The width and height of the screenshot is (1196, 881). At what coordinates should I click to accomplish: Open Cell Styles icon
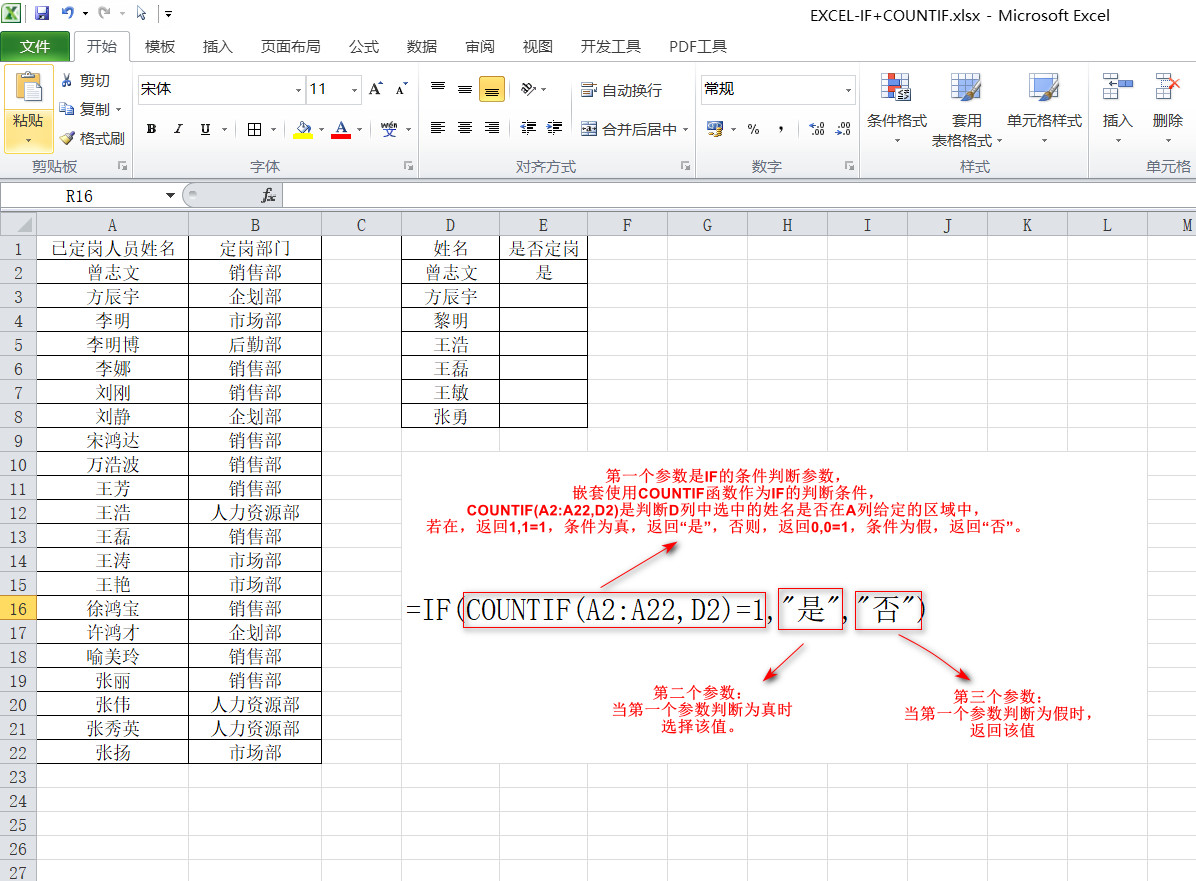point(1043,88)
